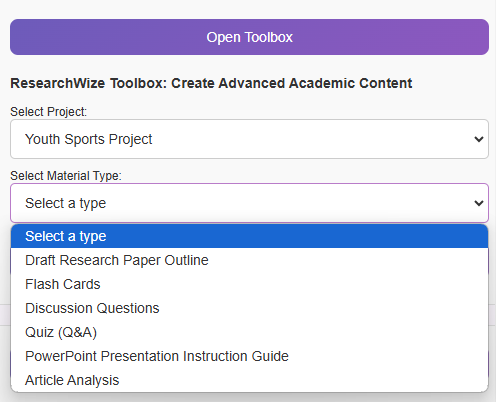Choose the 'Select a type' placeholder option
This screenshot has width=496, height=402.
[249, 236]
